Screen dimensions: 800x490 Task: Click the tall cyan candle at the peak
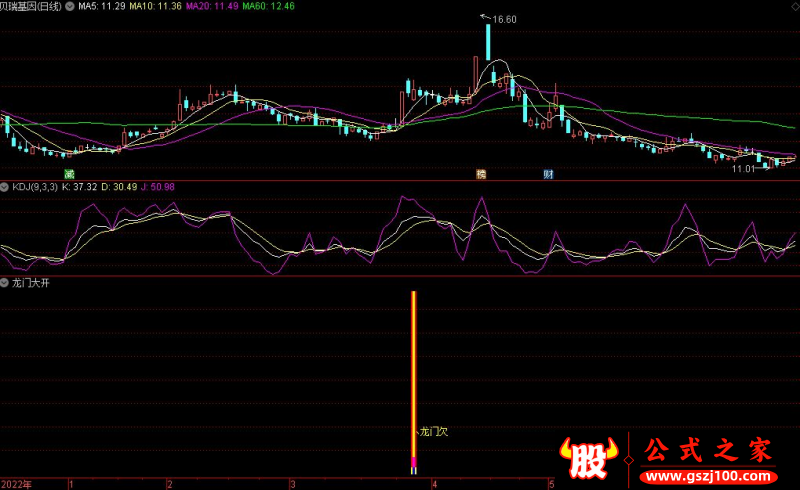tap(488, 41)
